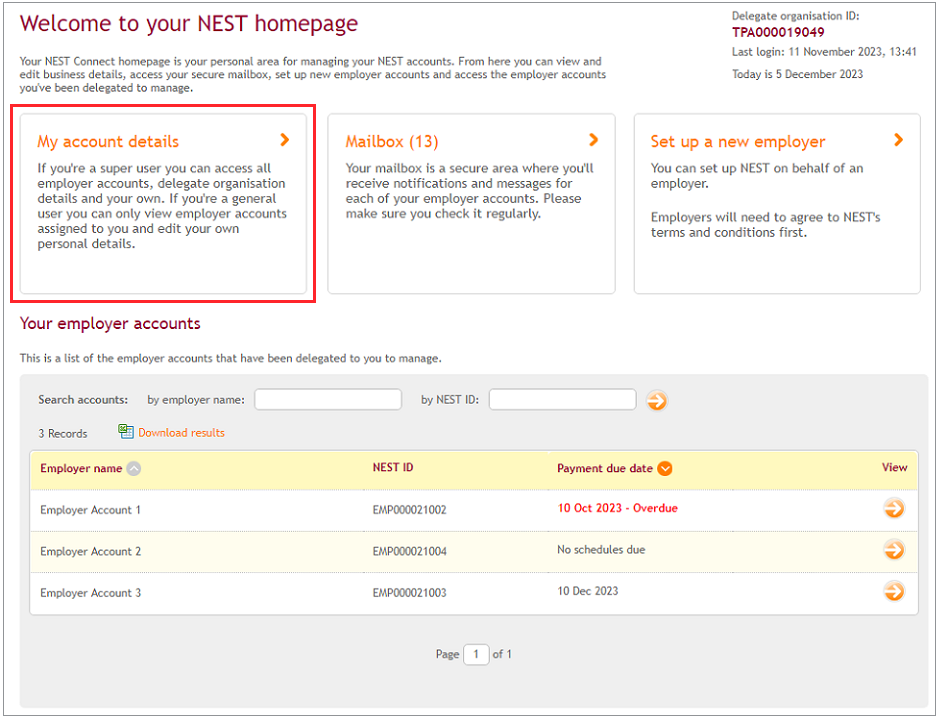This screenshot has height=720, width=940.
Task: Click the NEST ID search field
Action: point(562,399)
